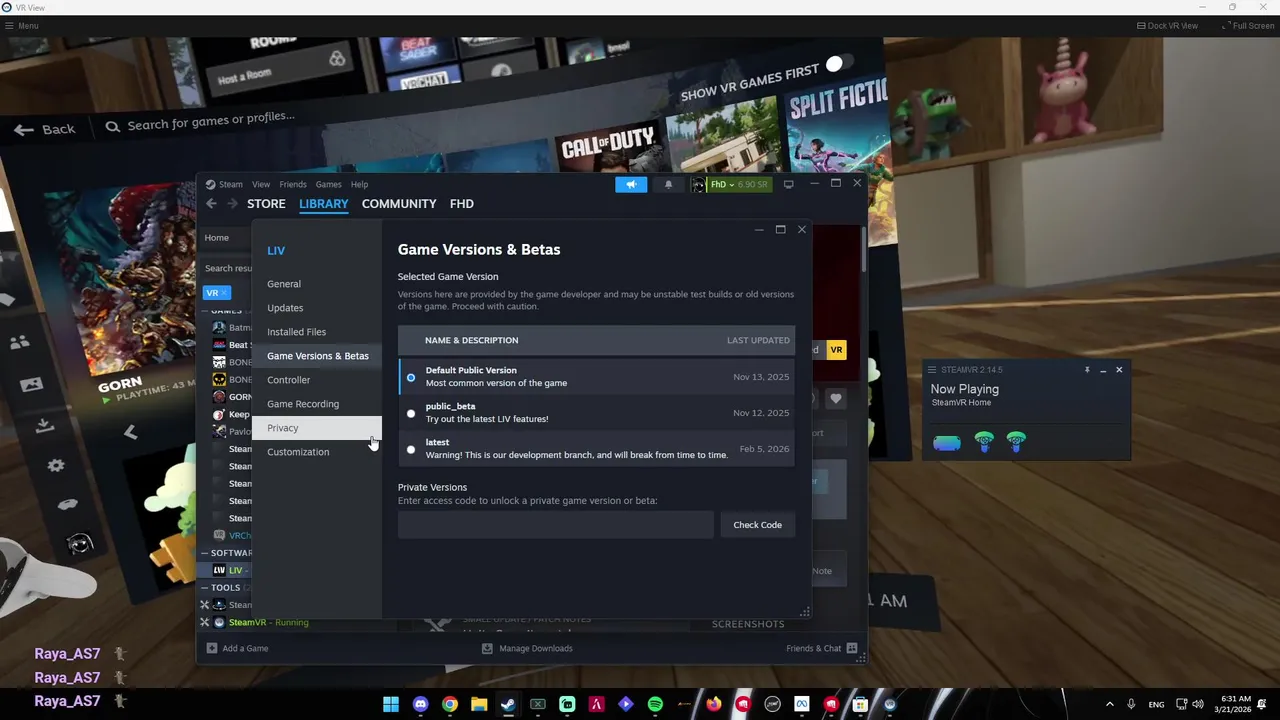Viewport: 1280px width, 720px height.
Task: Click the Windows Start button
Action: pos(391,704)
